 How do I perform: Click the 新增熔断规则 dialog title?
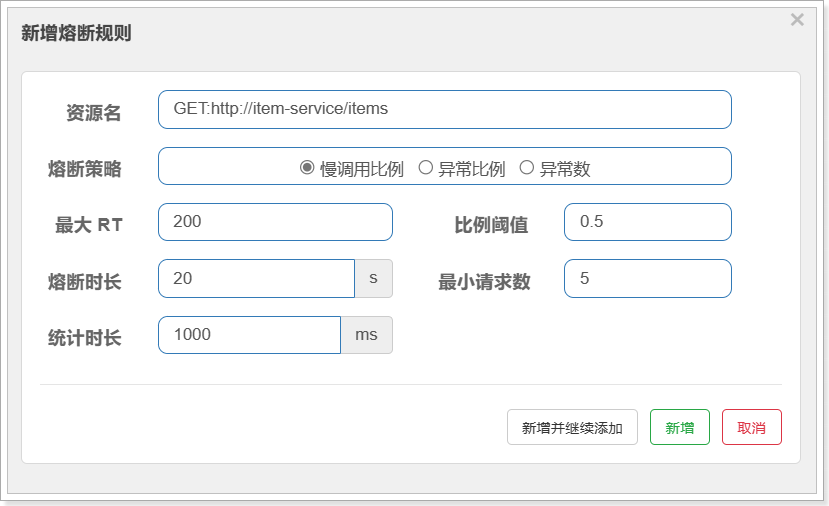[76, 33]
